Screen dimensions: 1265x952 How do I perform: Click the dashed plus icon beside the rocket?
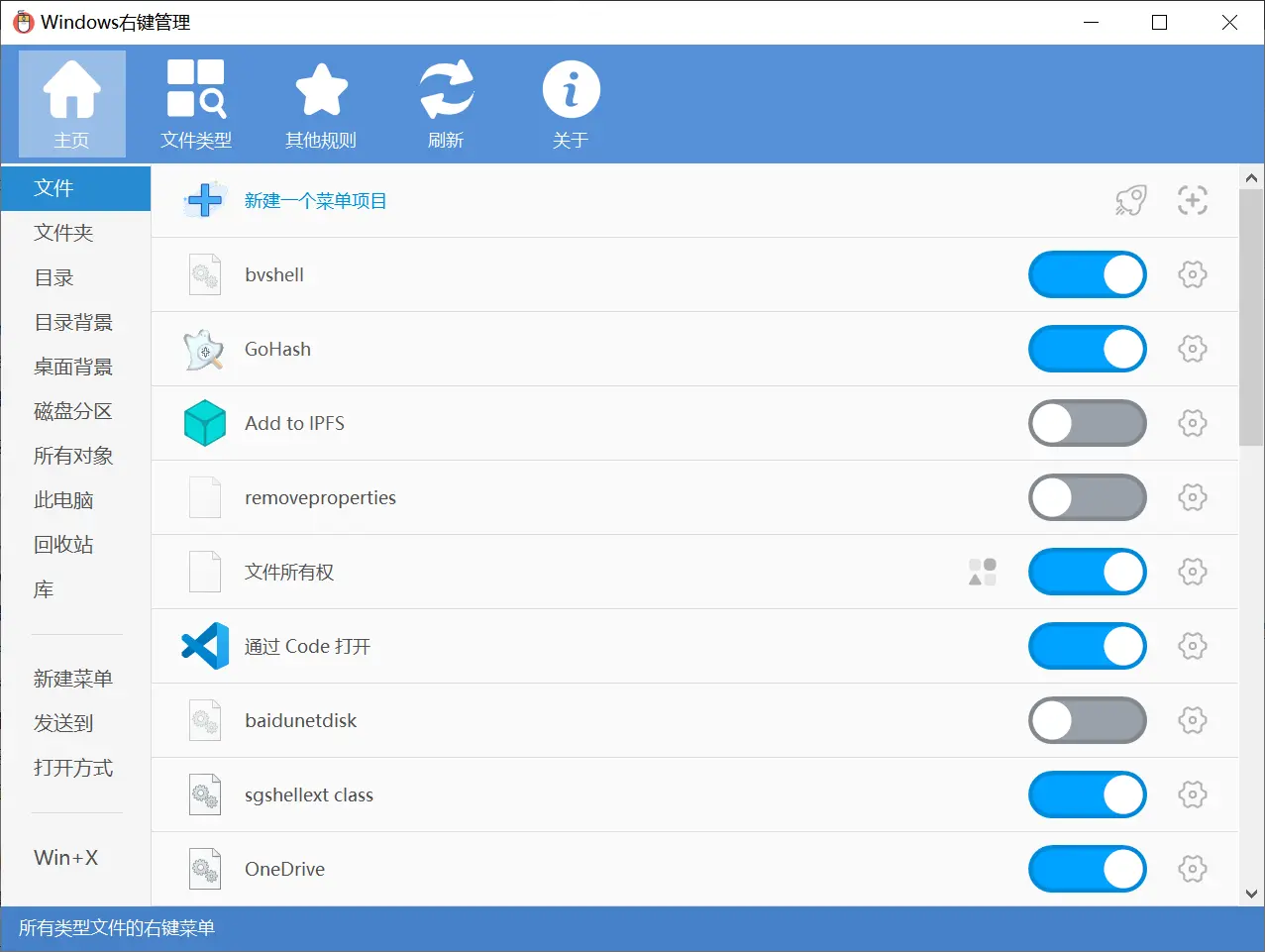1193,200
